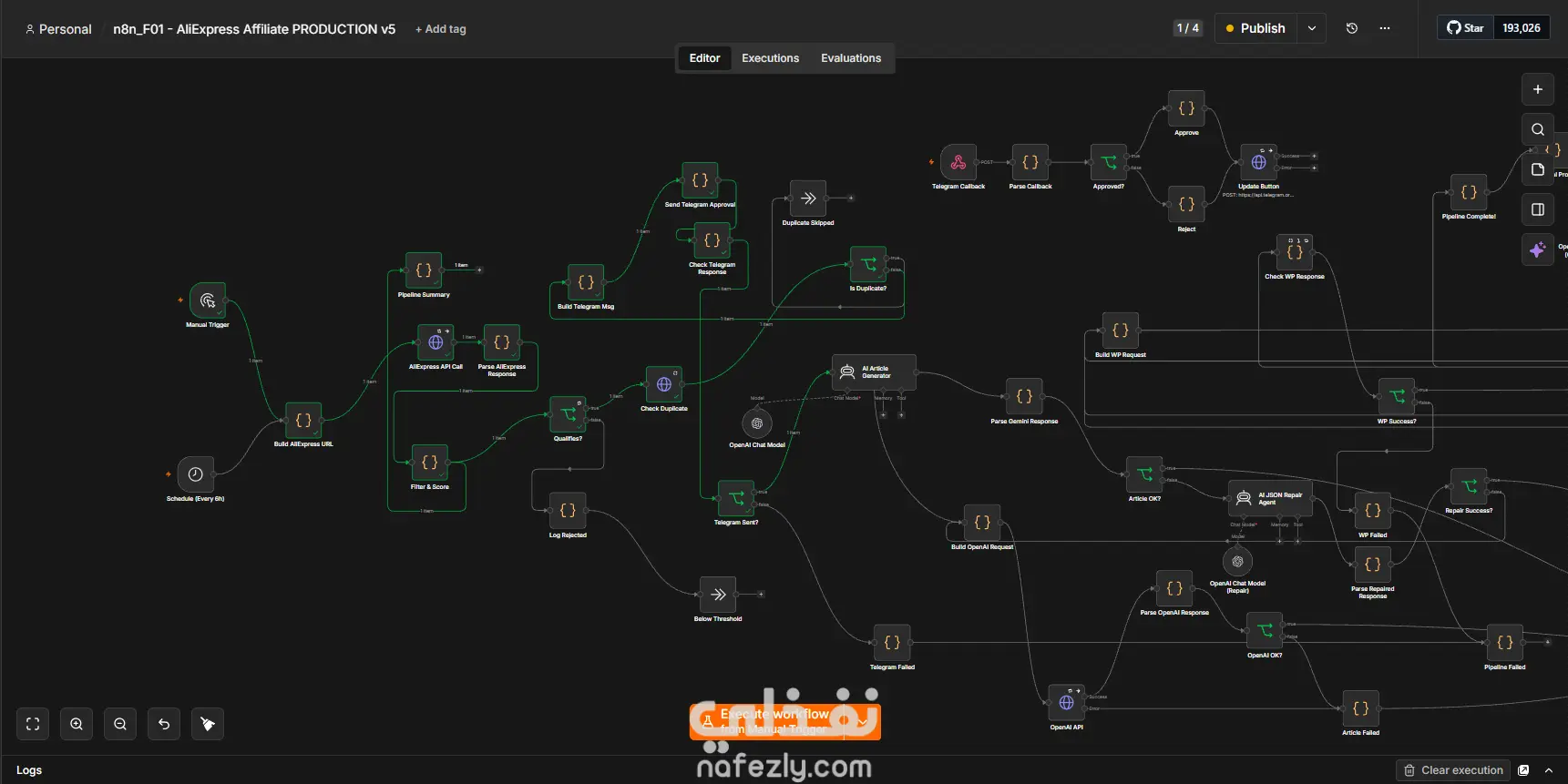Open the Telegram Sent? node

coord(736,498)
